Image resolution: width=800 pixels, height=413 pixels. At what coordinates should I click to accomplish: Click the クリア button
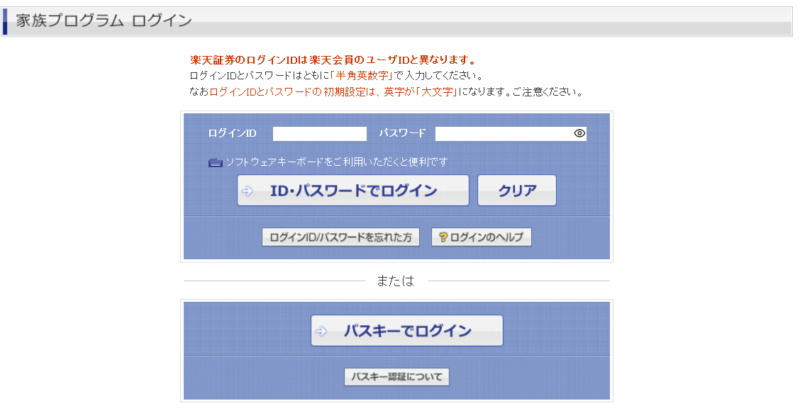pos(517,190)
